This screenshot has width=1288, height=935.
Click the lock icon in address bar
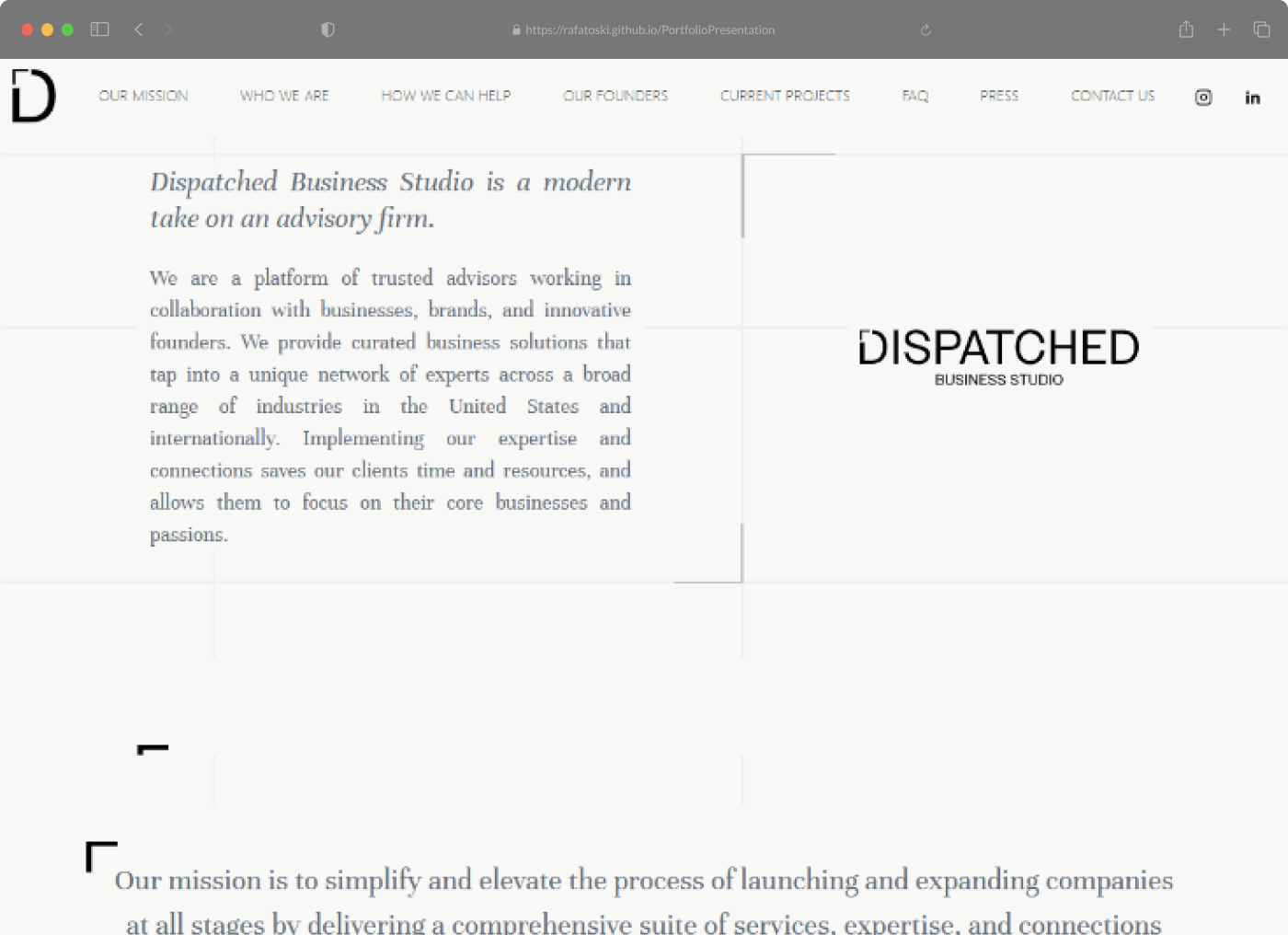pos(516,29)
